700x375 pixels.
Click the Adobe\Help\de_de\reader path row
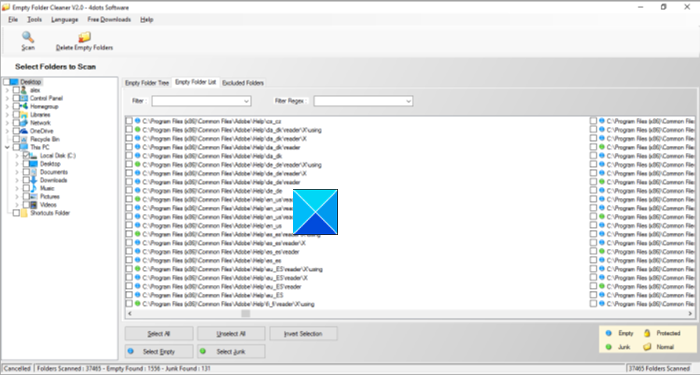click(x=221, y=182)
